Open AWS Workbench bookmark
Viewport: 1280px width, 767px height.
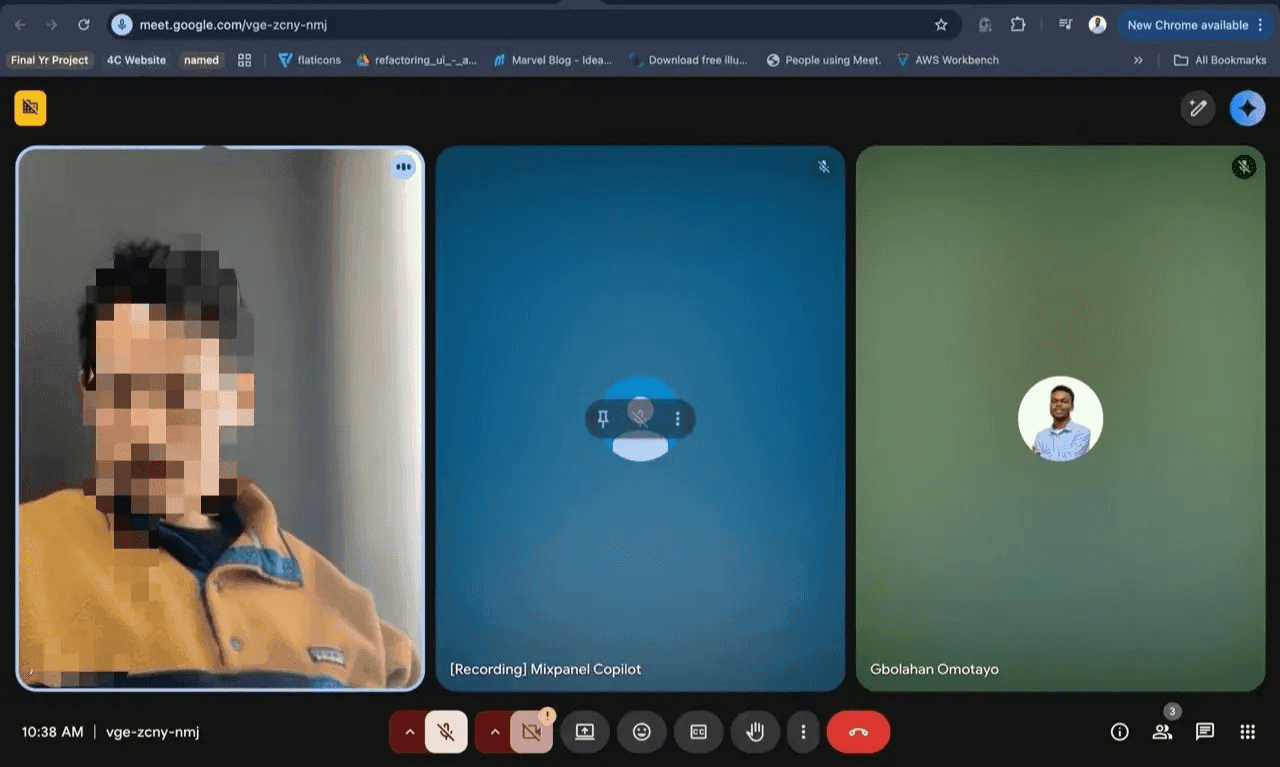[x=948, y=60]
